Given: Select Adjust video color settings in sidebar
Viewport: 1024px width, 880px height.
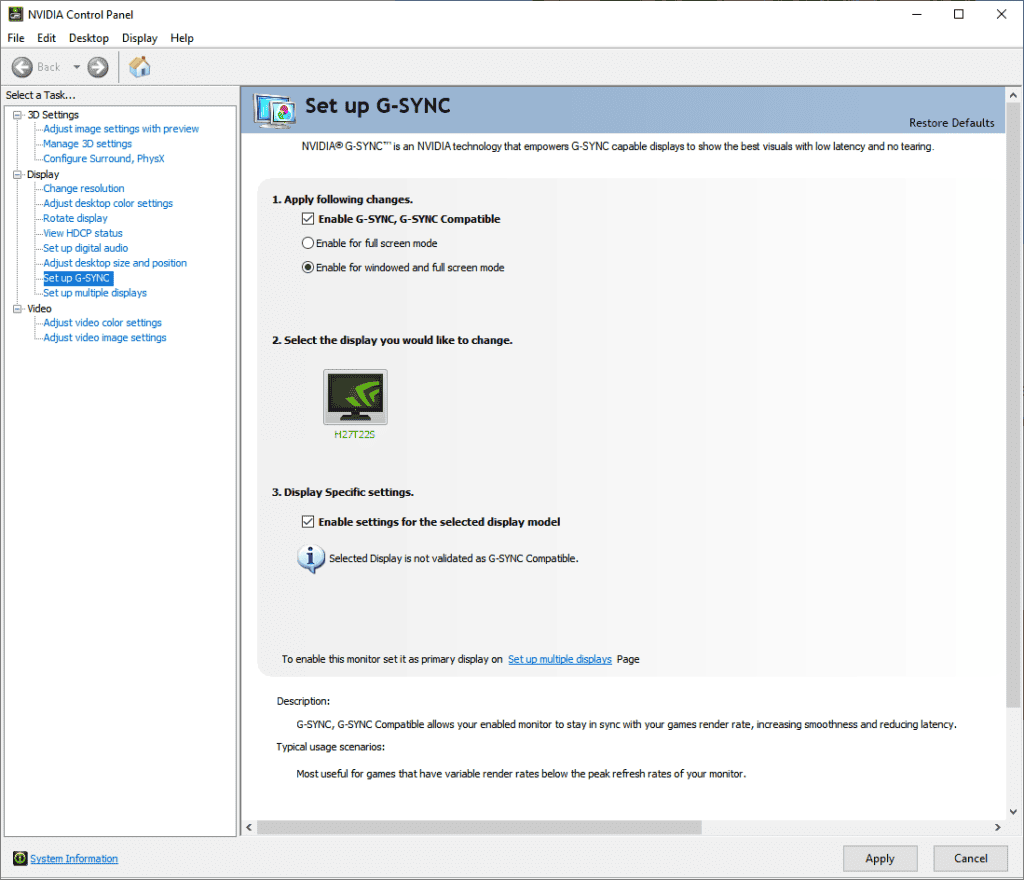Looking at the screenshot, I should [101, 322].
